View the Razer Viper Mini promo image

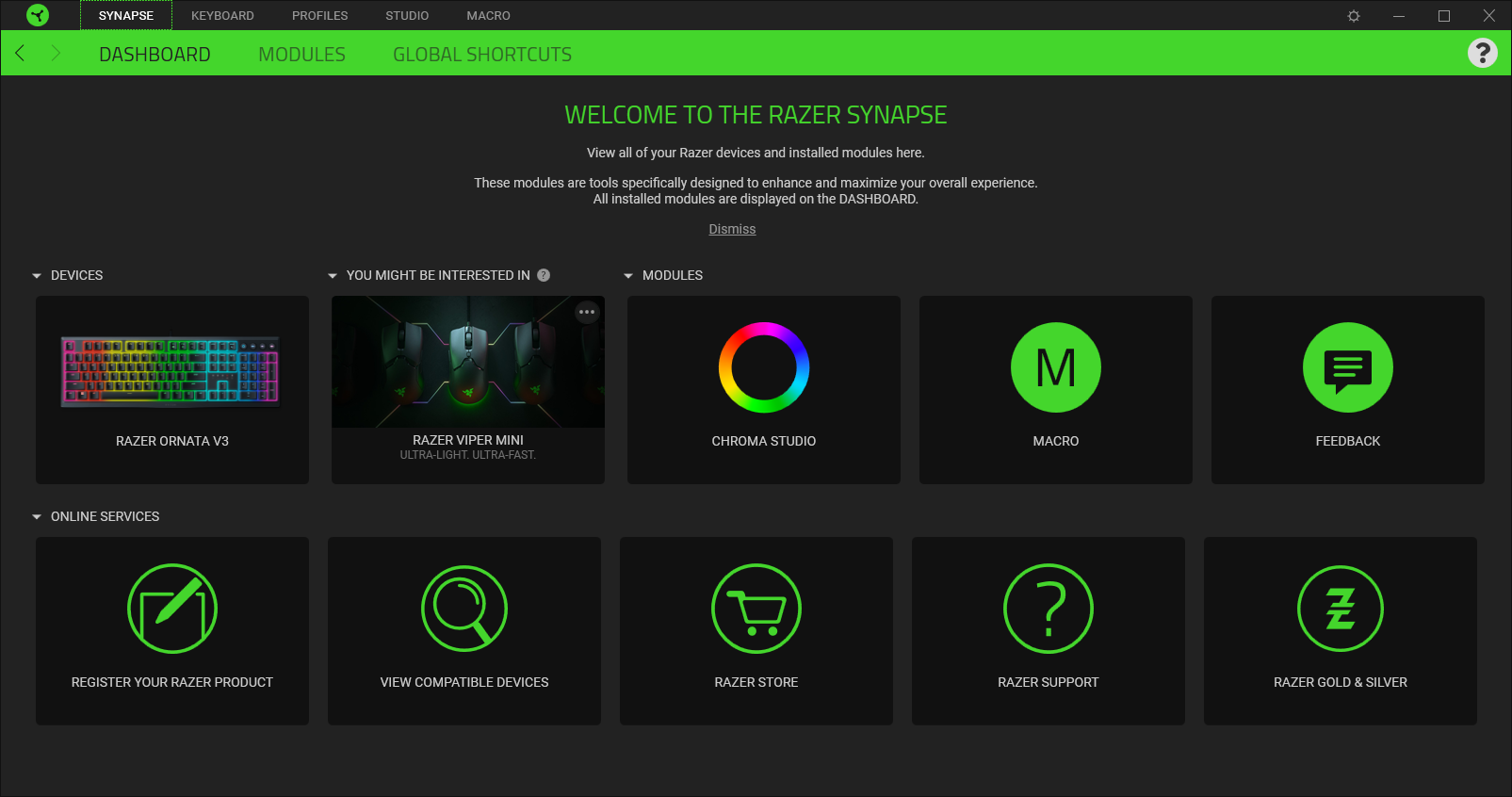pyautogui.click(x=468, y=362)
